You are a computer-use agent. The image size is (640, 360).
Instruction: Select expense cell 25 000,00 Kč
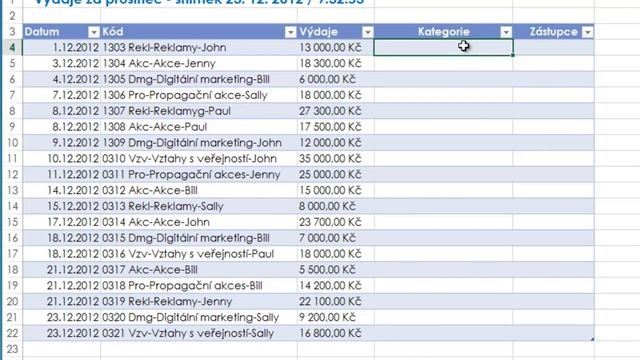coord(336,174)
